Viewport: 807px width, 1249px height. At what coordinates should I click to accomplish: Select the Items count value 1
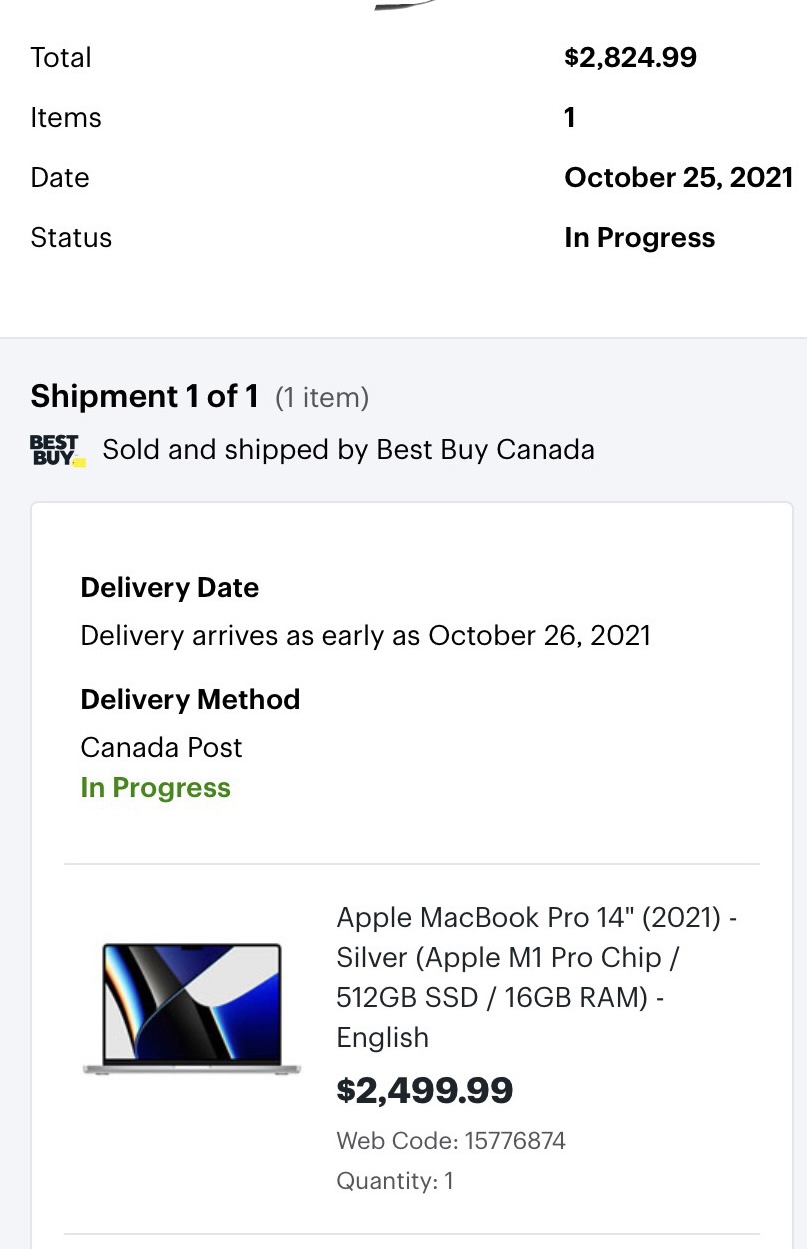coord(570,117)
